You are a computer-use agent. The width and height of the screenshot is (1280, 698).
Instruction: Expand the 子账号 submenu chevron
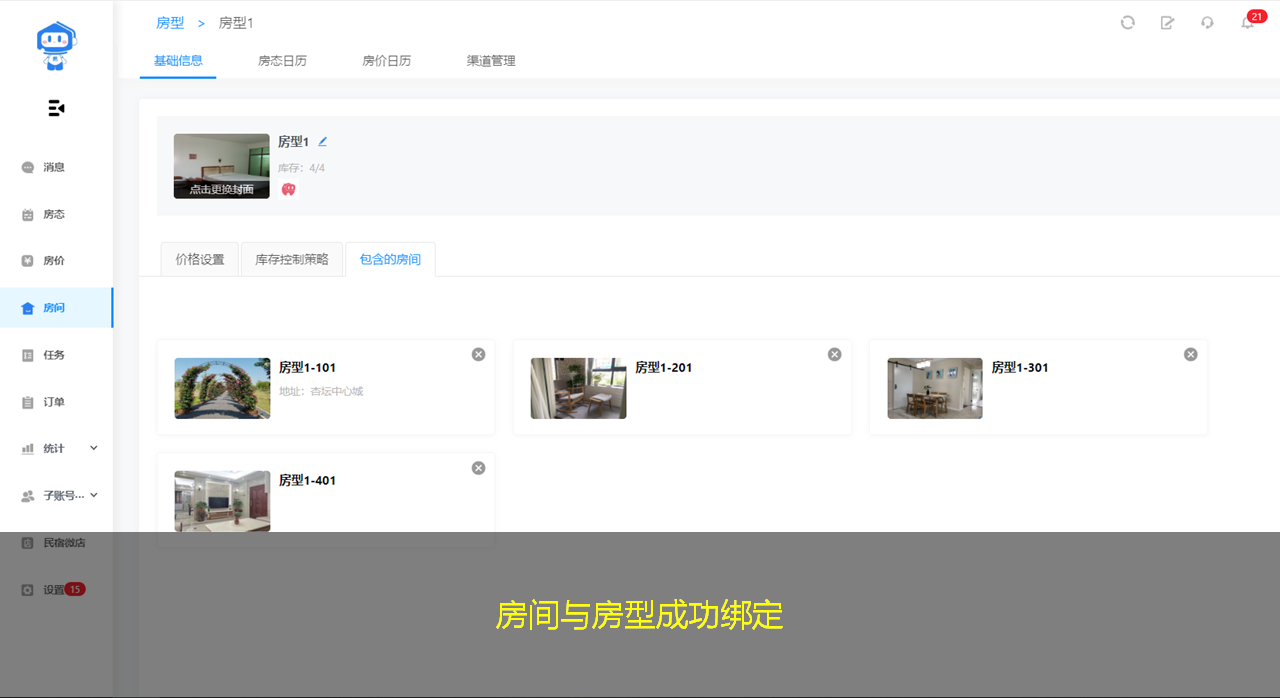(x=94, y=495)
